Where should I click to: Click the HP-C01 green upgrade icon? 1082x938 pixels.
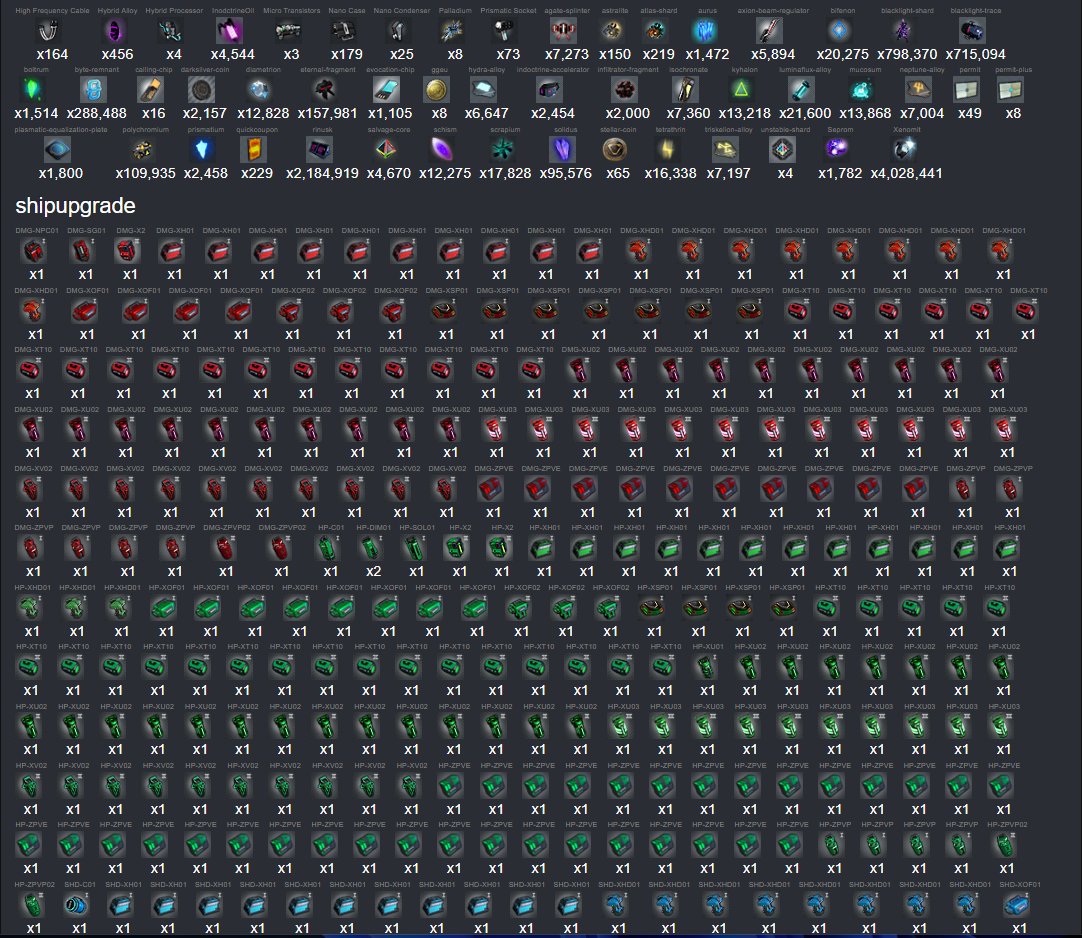(329, 548)
